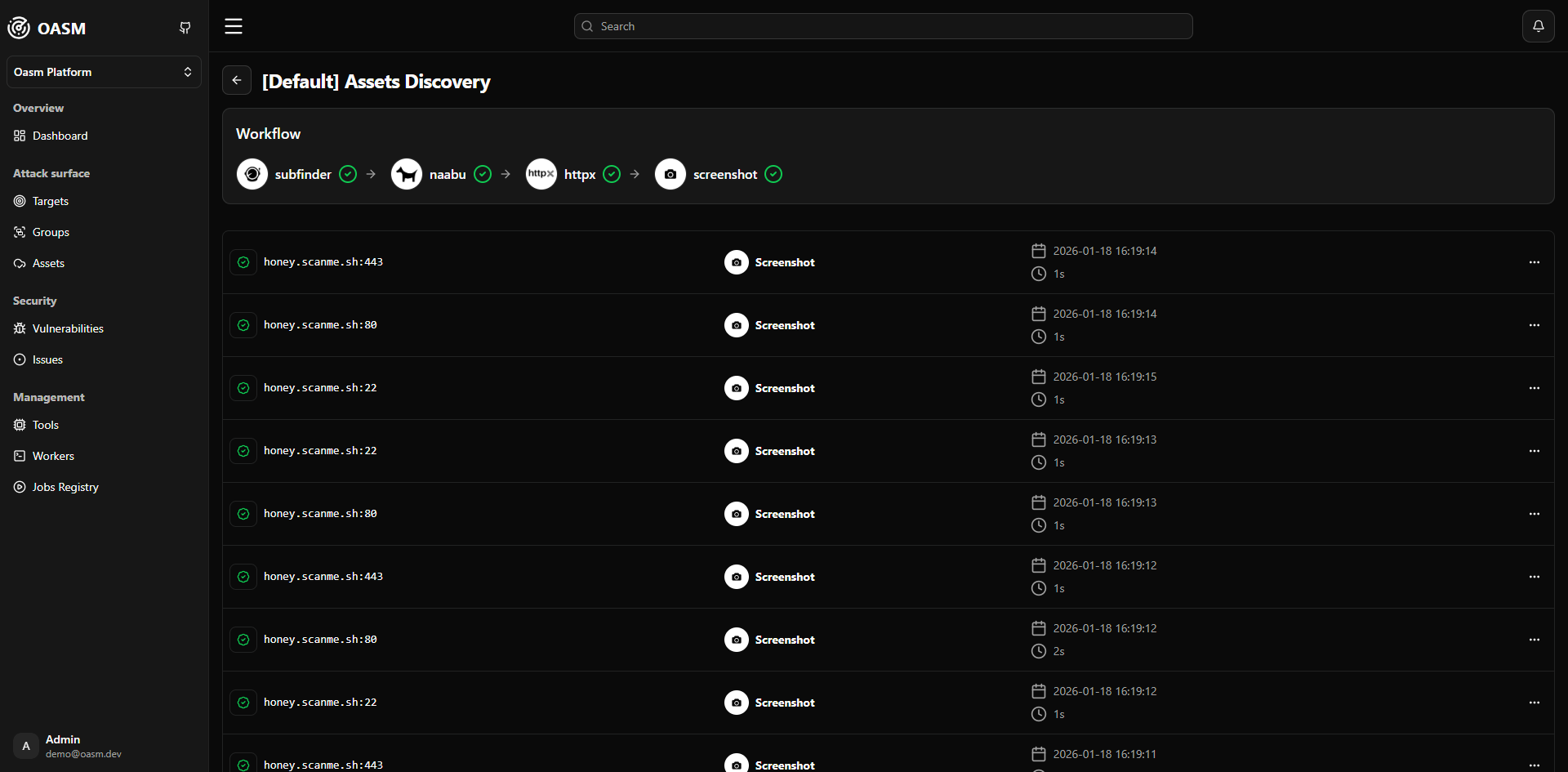Click the screenshot step label in Workflow

point(725,174)
